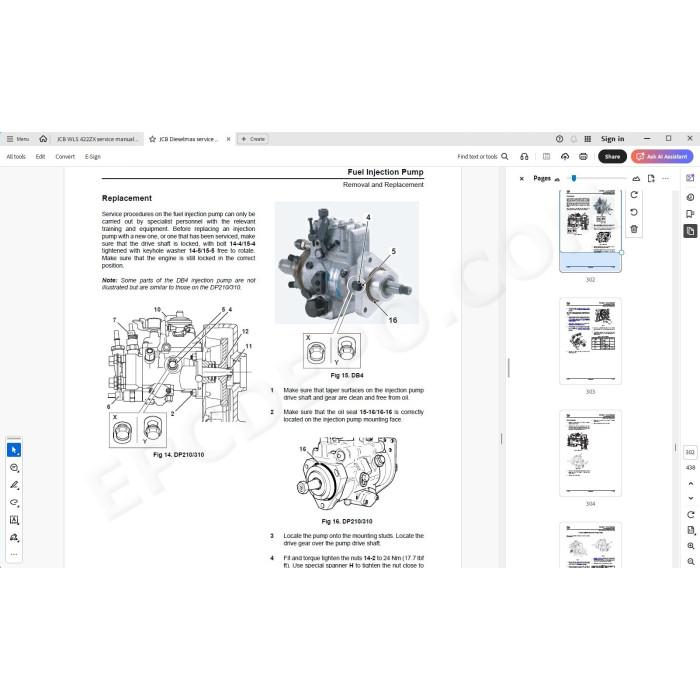Open the Convert menu
Screen dimensions: 700x700
click(65, 157)
